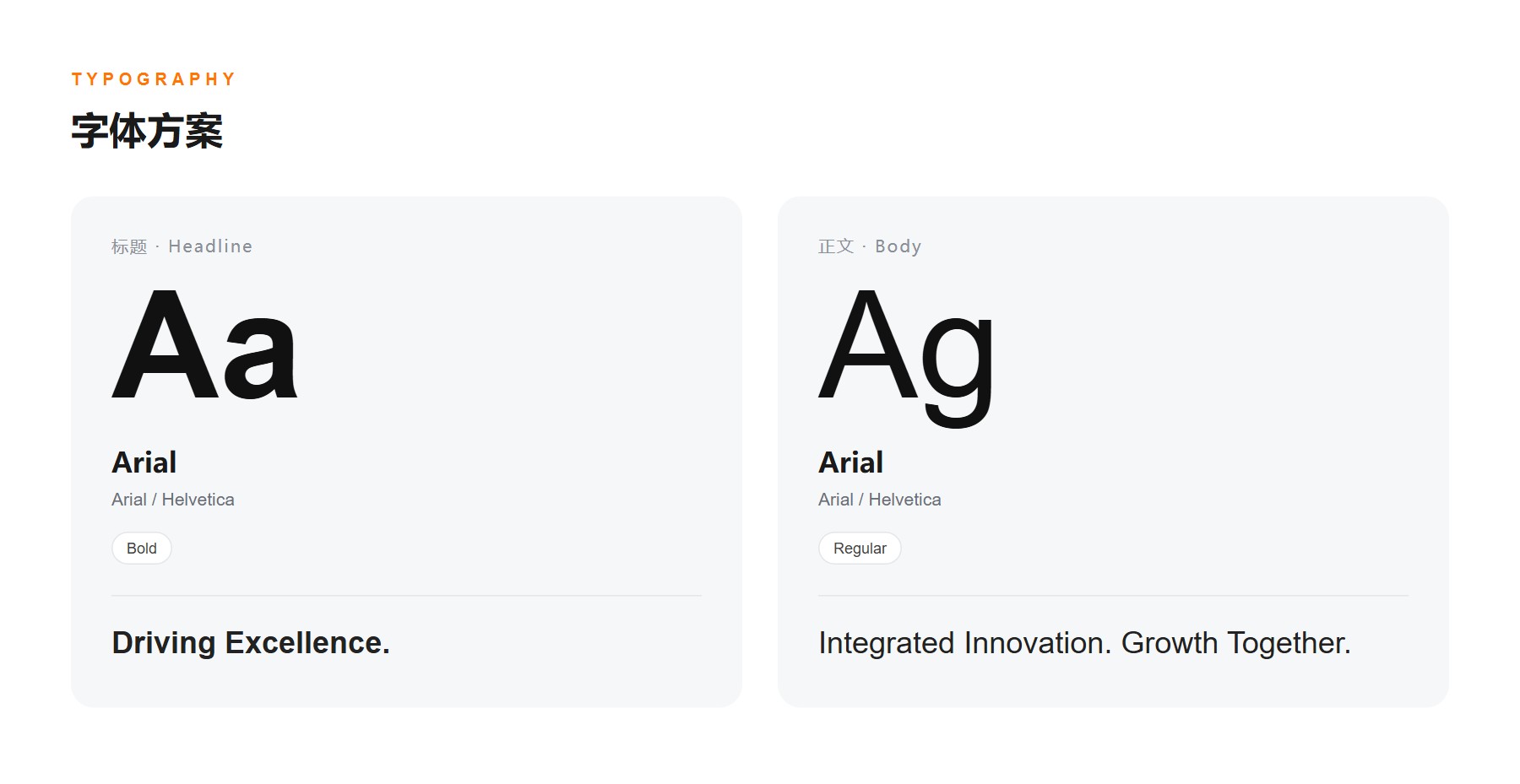Click the 标题 · Headline card label

[x=182, y=246]
